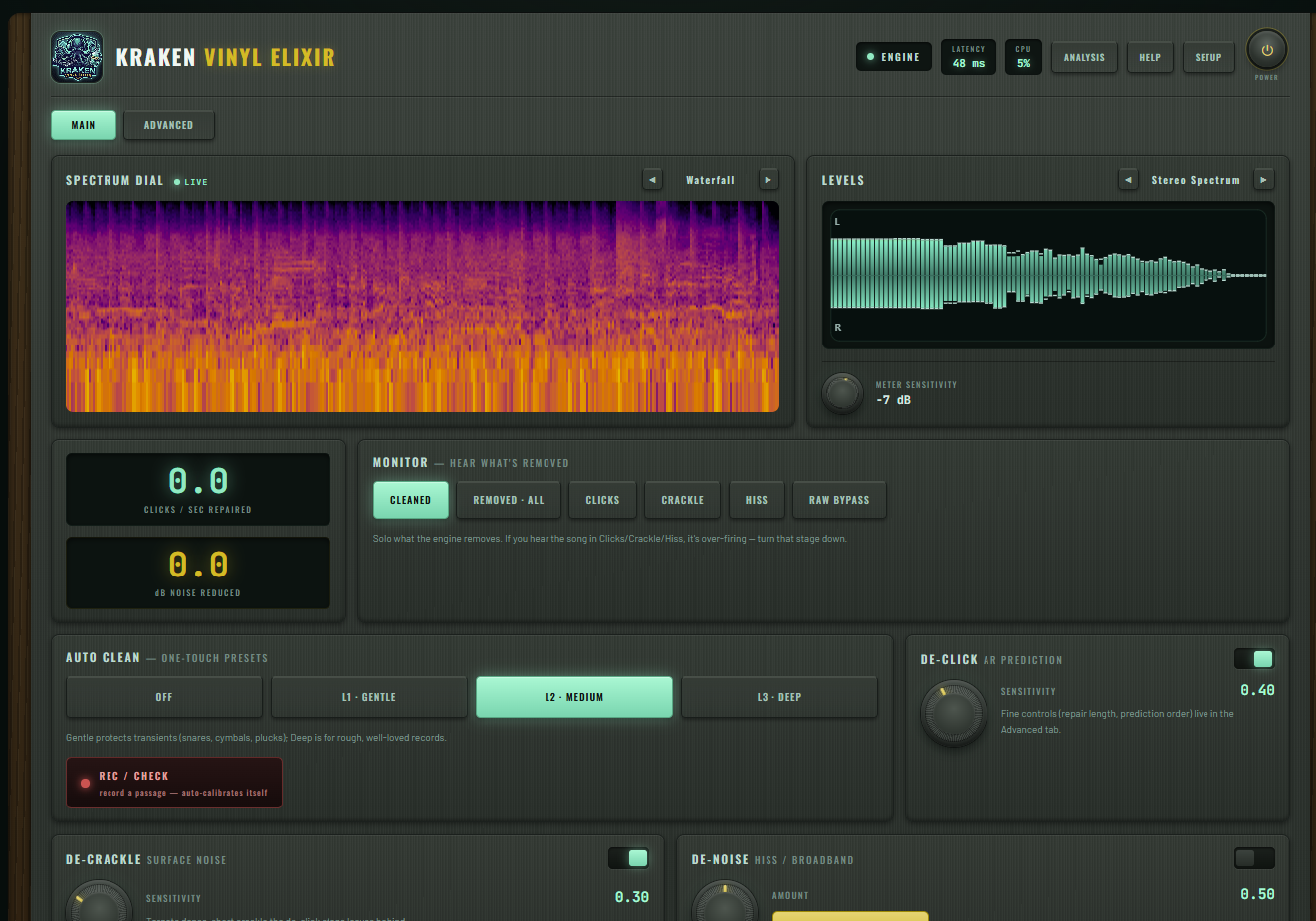Click the waterfall spectrum display
Screen dimensions: 1316x921
coord(422,307)
